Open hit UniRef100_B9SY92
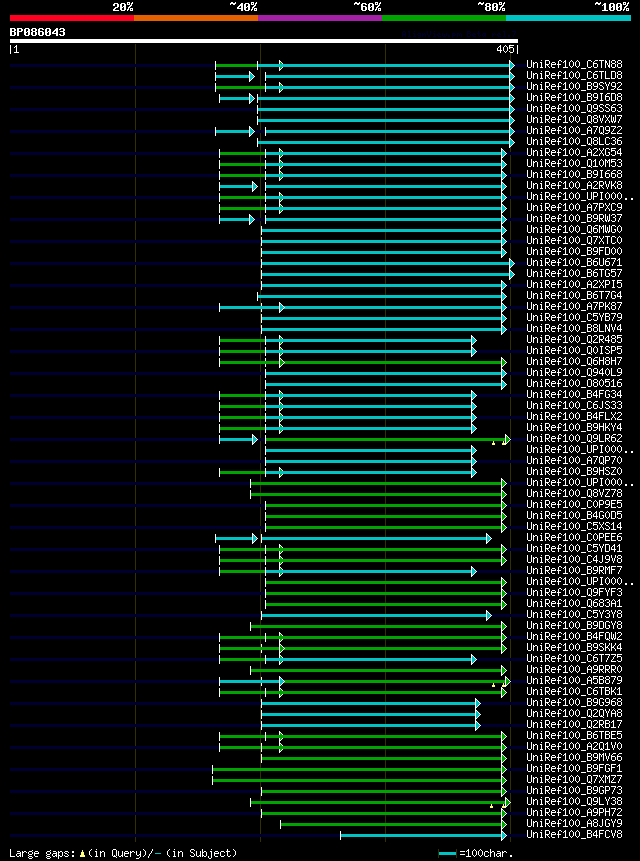The width and height of the screenshot is (640, 861). pos(574,87)
